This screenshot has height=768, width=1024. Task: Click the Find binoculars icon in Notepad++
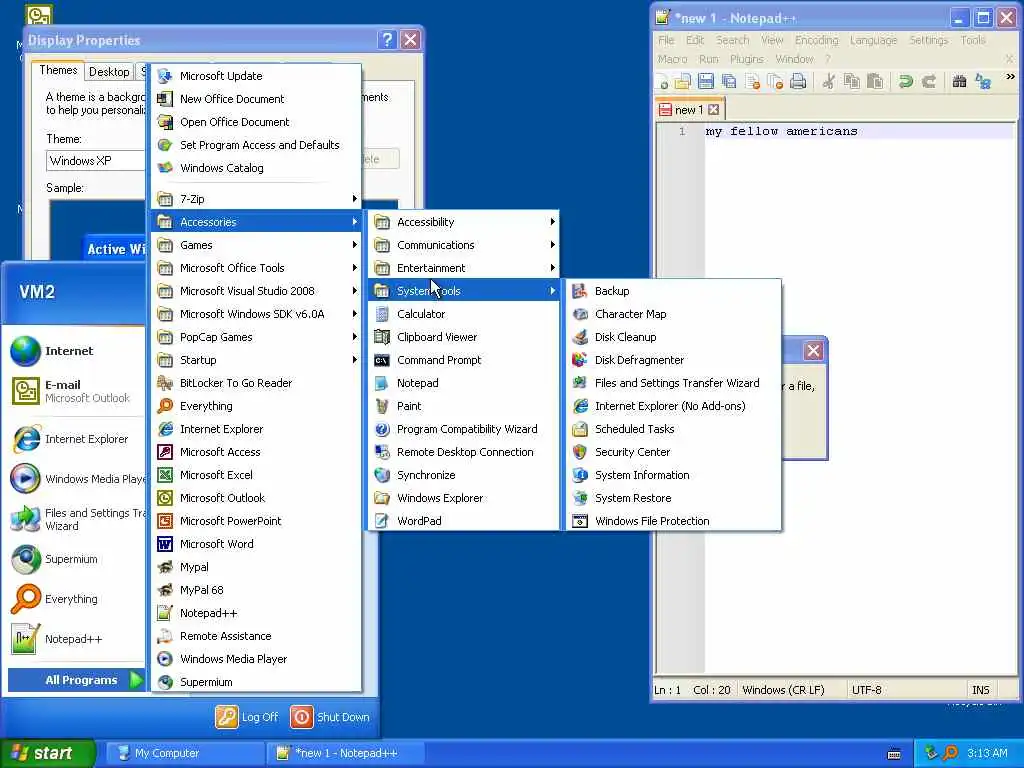[959, 82]
